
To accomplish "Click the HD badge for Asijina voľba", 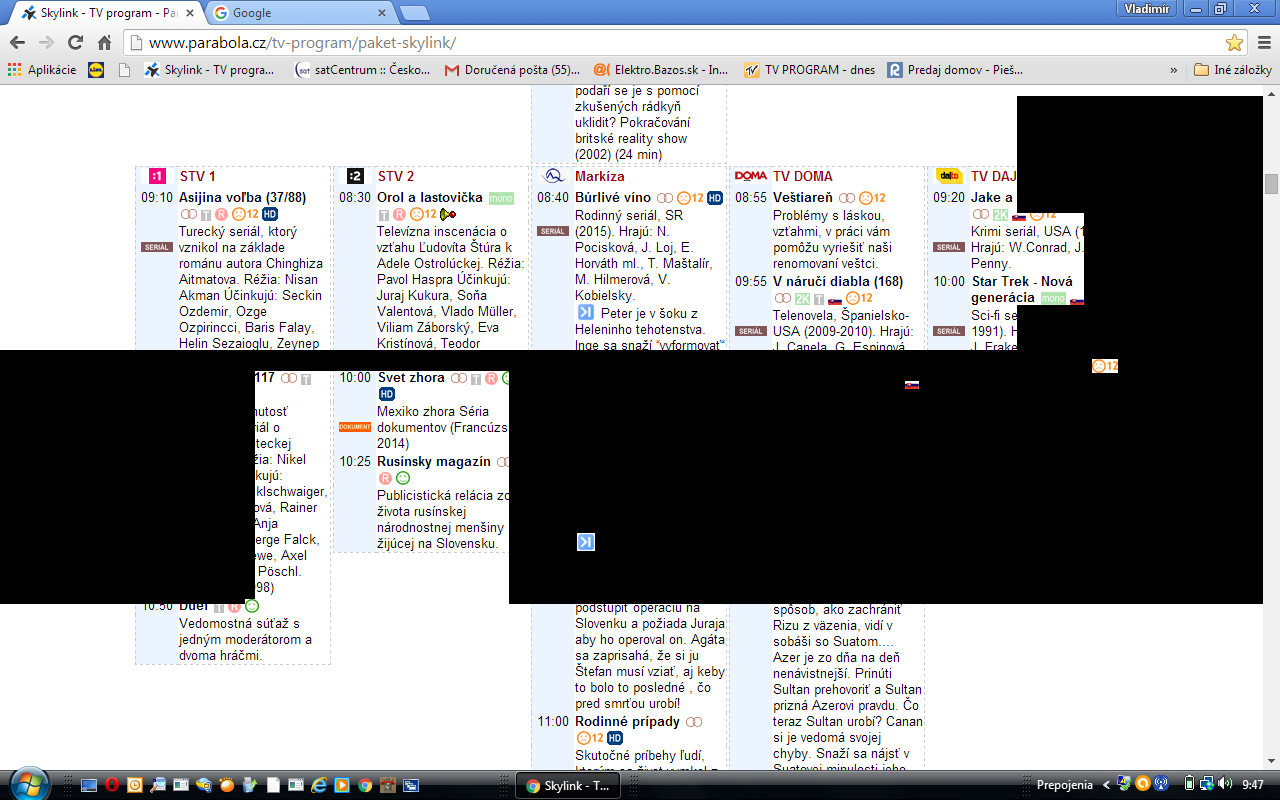I will coord(270,214).
